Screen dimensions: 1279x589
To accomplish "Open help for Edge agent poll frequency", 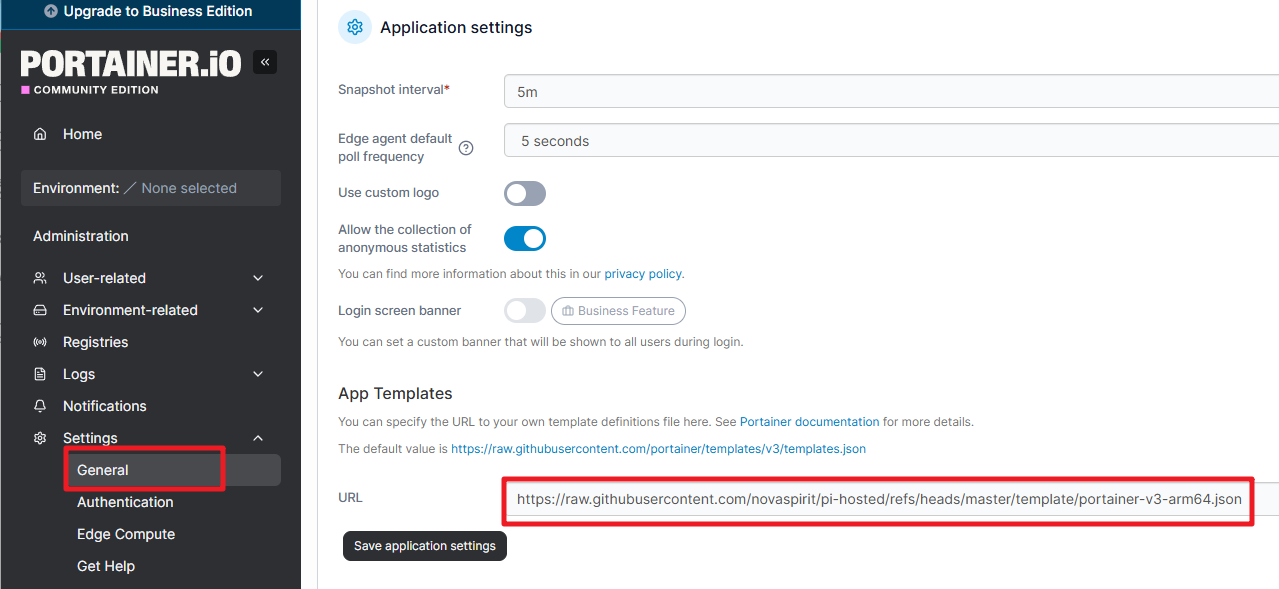I will coord(466,148).
